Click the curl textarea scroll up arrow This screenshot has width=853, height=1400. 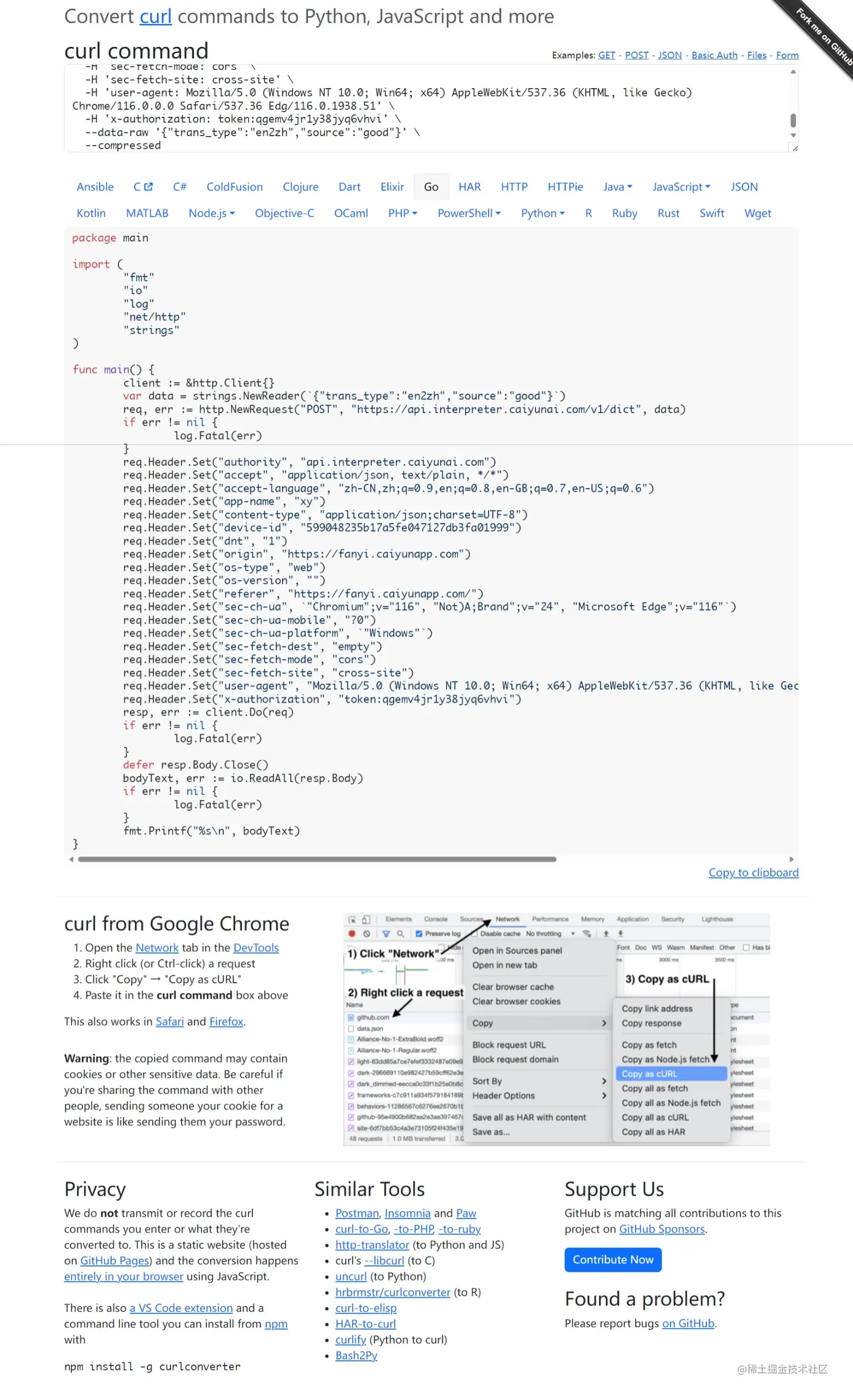(793, 72)
